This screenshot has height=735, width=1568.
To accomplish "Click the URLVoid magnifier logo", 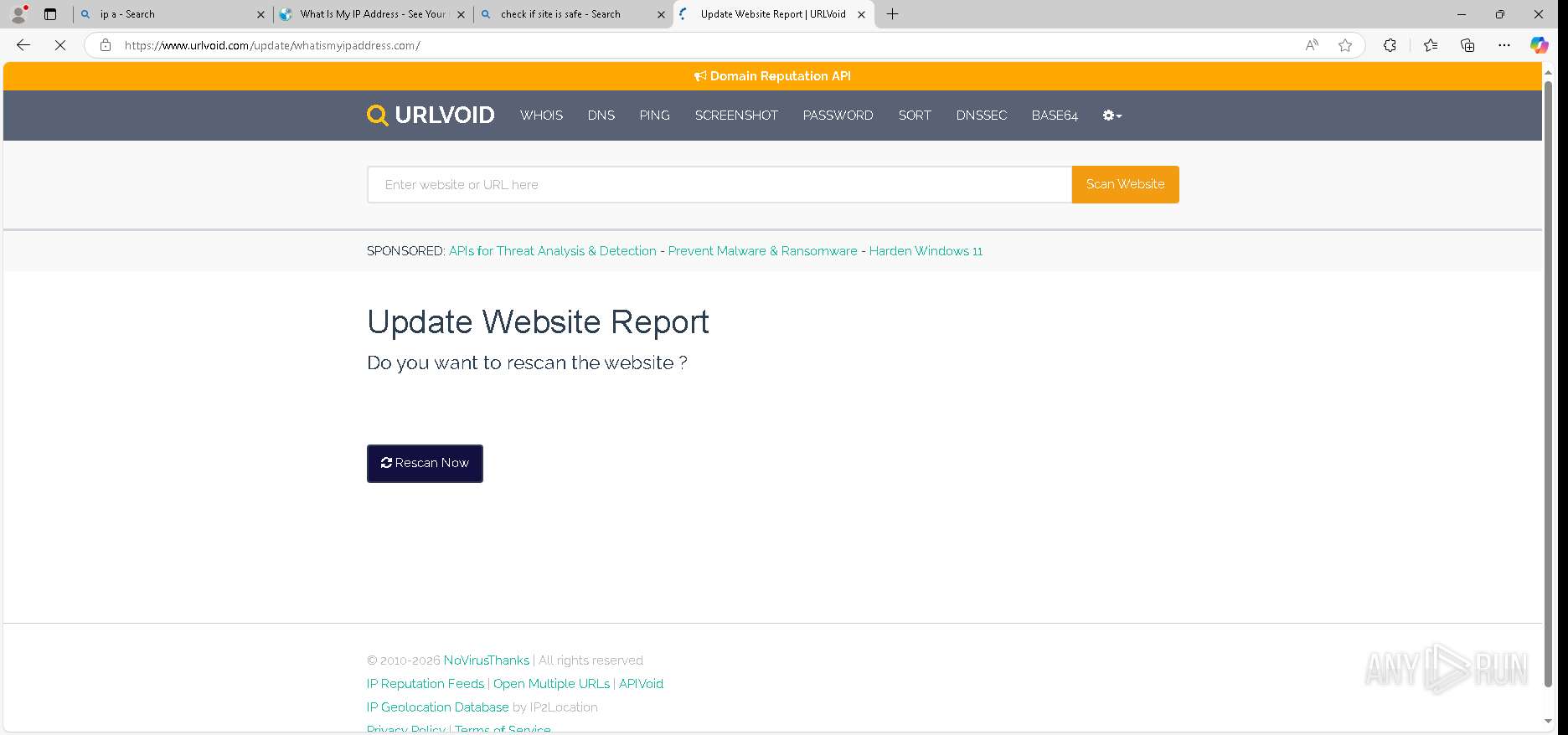I will [378, 115].
